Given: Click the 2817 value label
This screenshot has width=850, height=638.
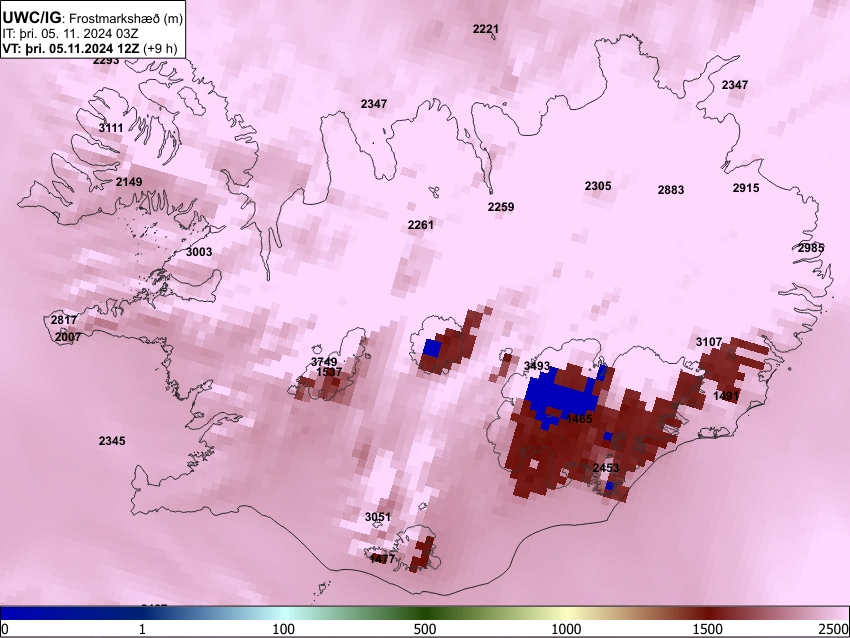Looking at the screenshot, I should (64, 320).
